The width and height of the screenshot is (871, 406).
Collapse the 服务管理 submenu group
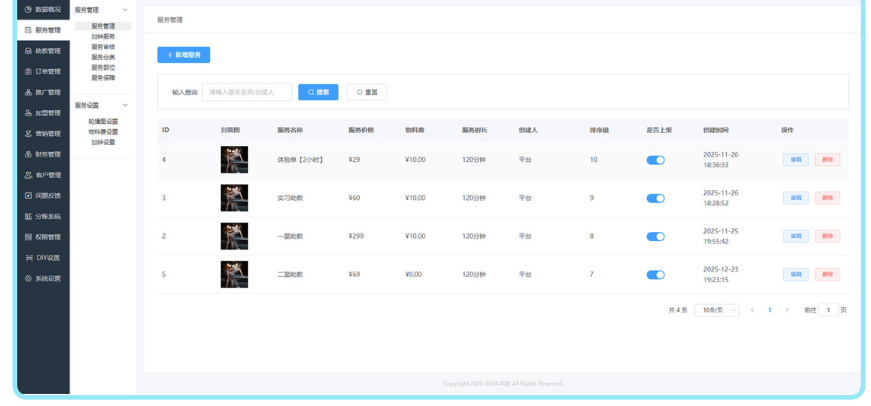125,10
